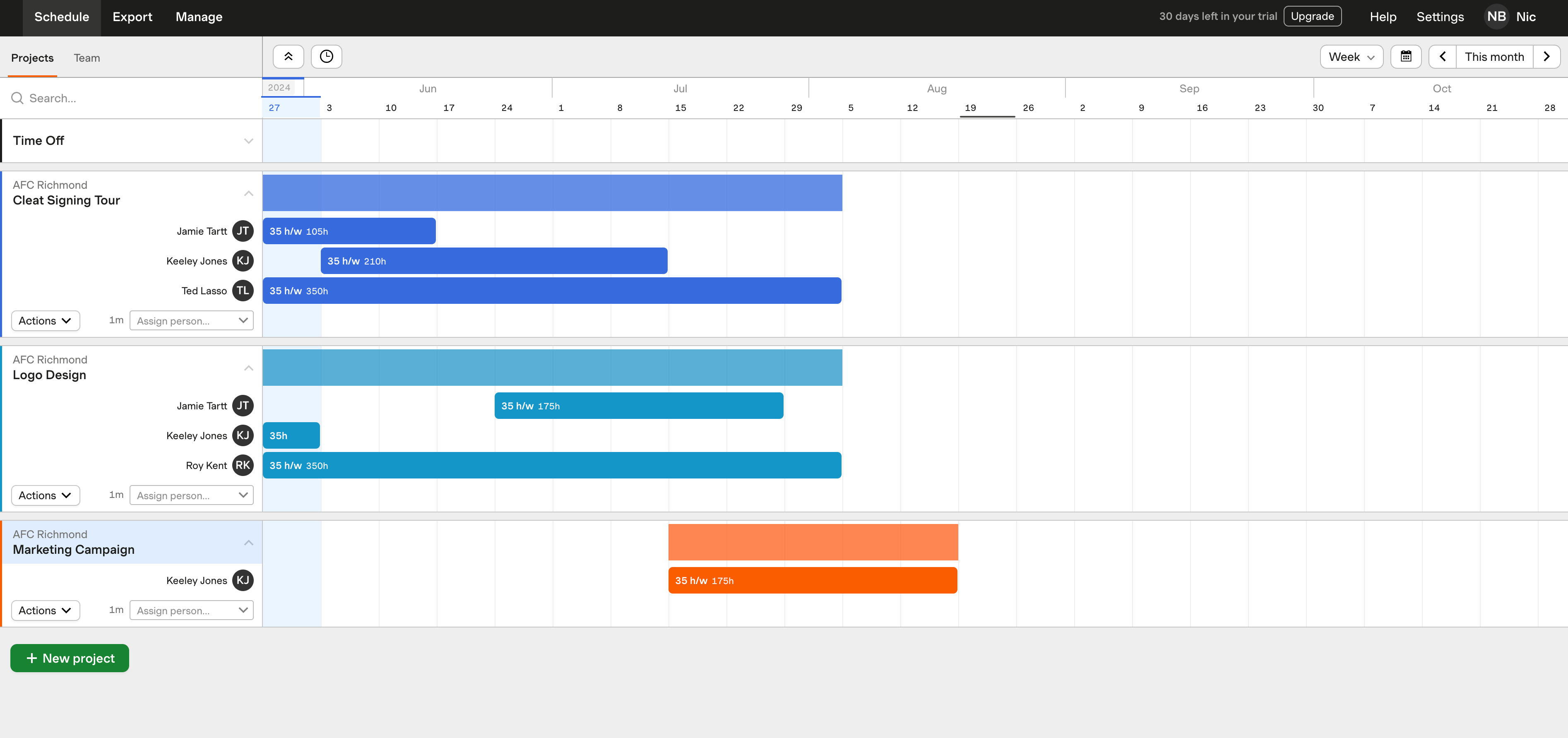
Task: Select the Export menu item
Action: pos(132,16)
